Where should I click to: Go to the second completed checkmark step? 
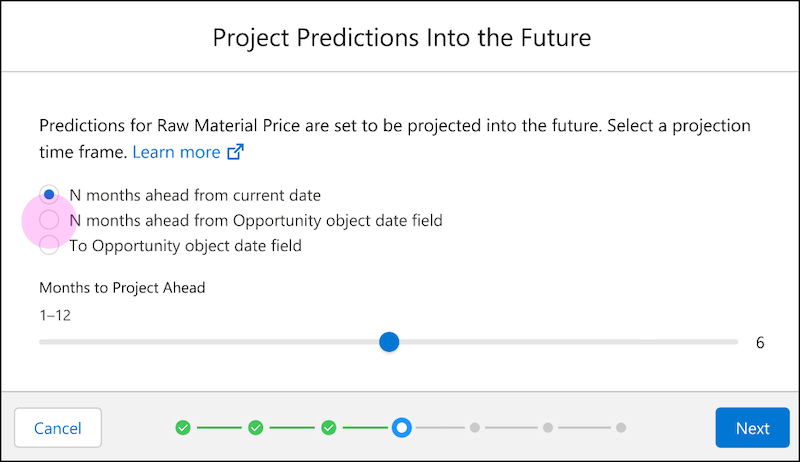click(256, 428)
